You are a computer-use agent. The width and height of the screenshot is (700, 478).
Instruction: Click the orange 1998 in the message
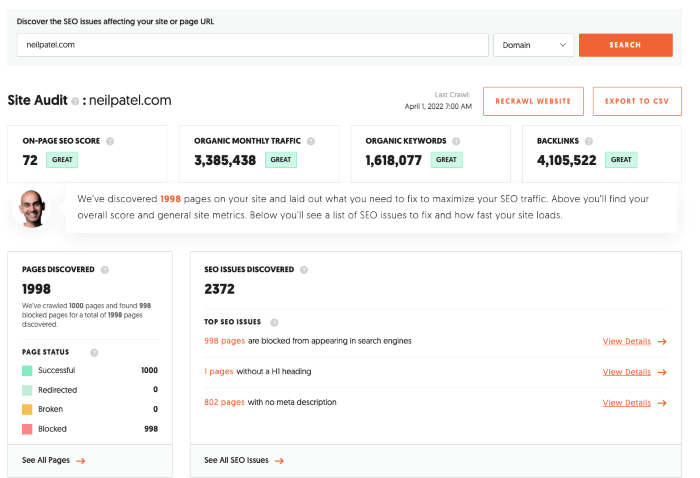[x=171, y=199]
